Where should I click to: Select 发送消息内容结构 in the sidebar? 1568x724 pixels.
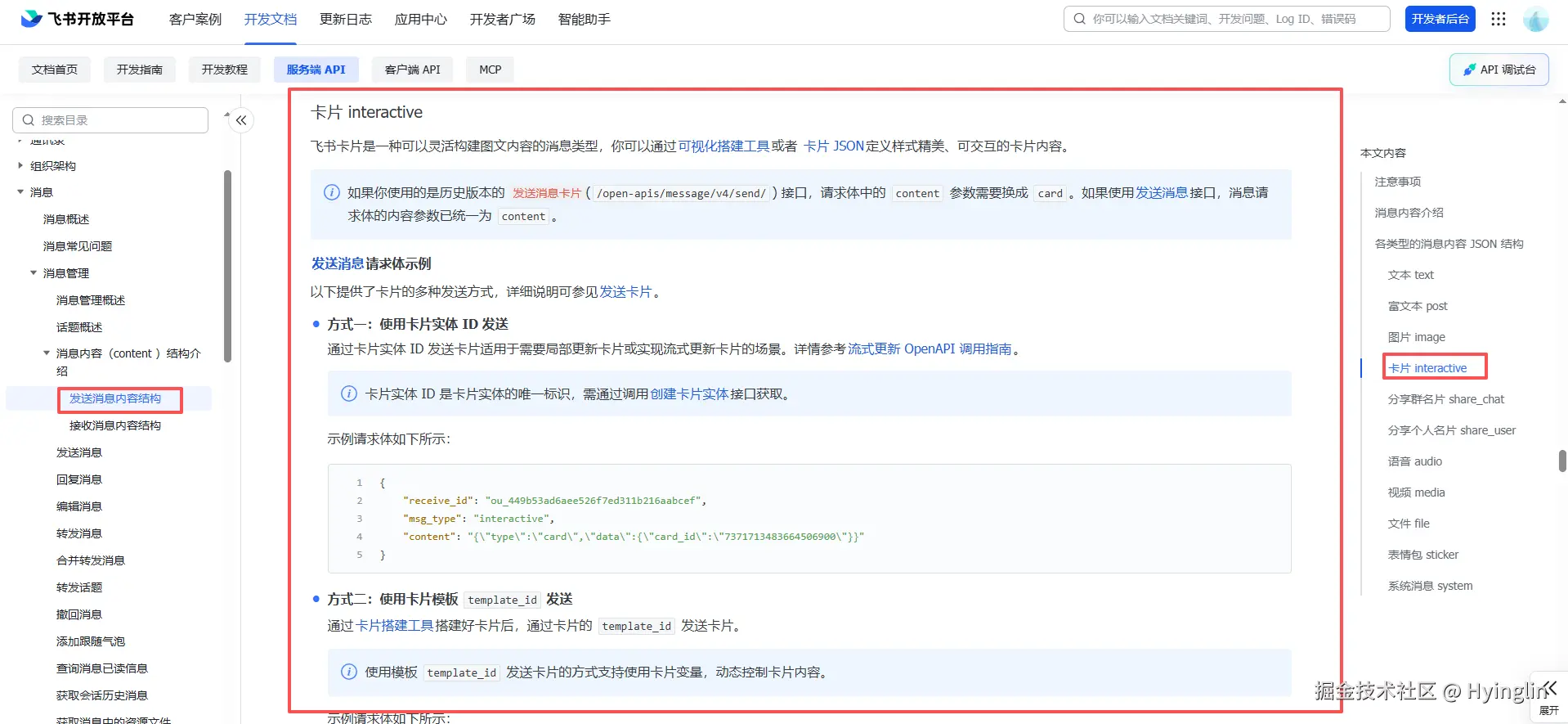pos(115,398)
